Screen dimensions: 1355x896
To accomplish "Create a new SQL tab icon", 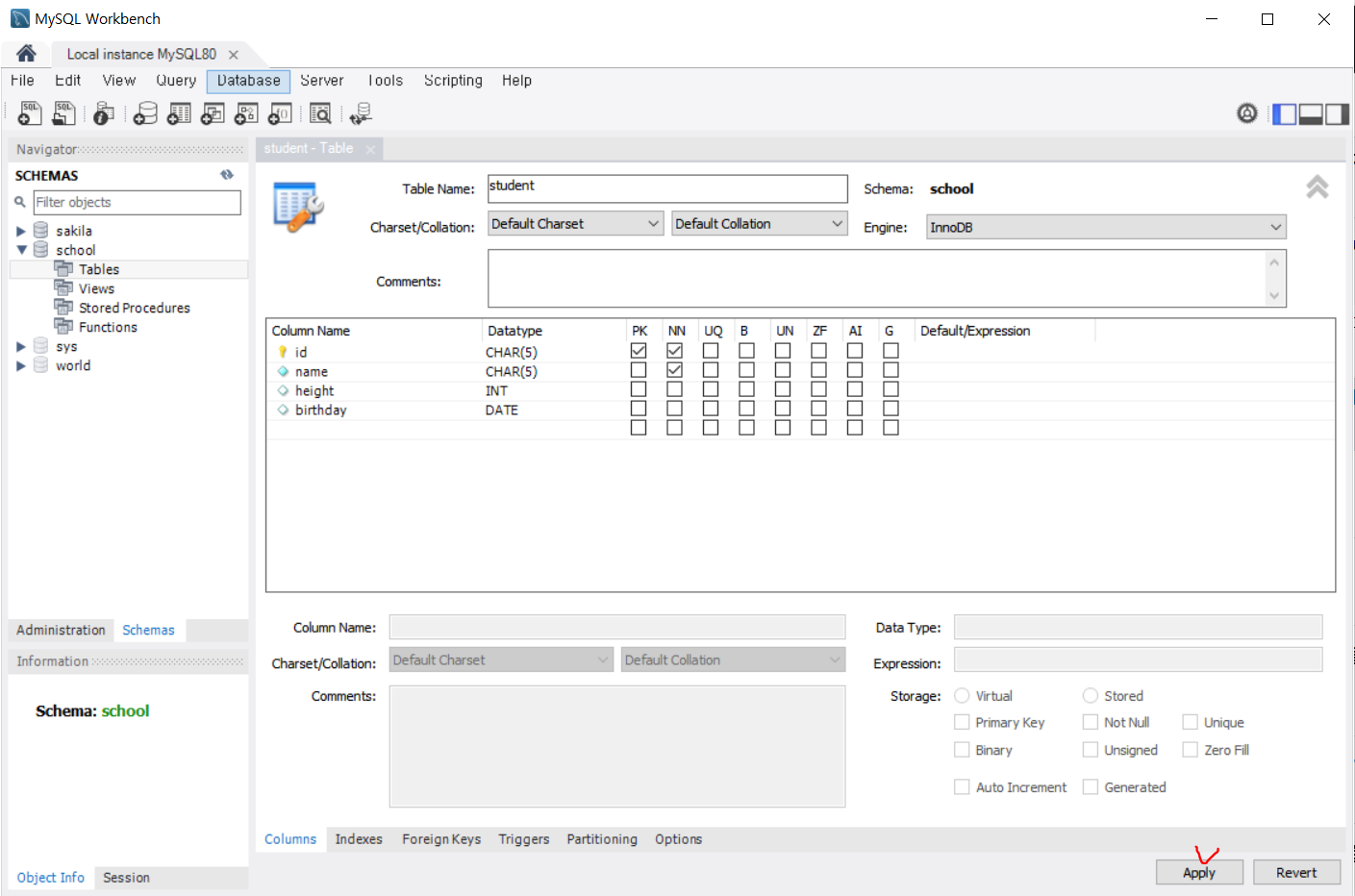I will pos(30,113).
